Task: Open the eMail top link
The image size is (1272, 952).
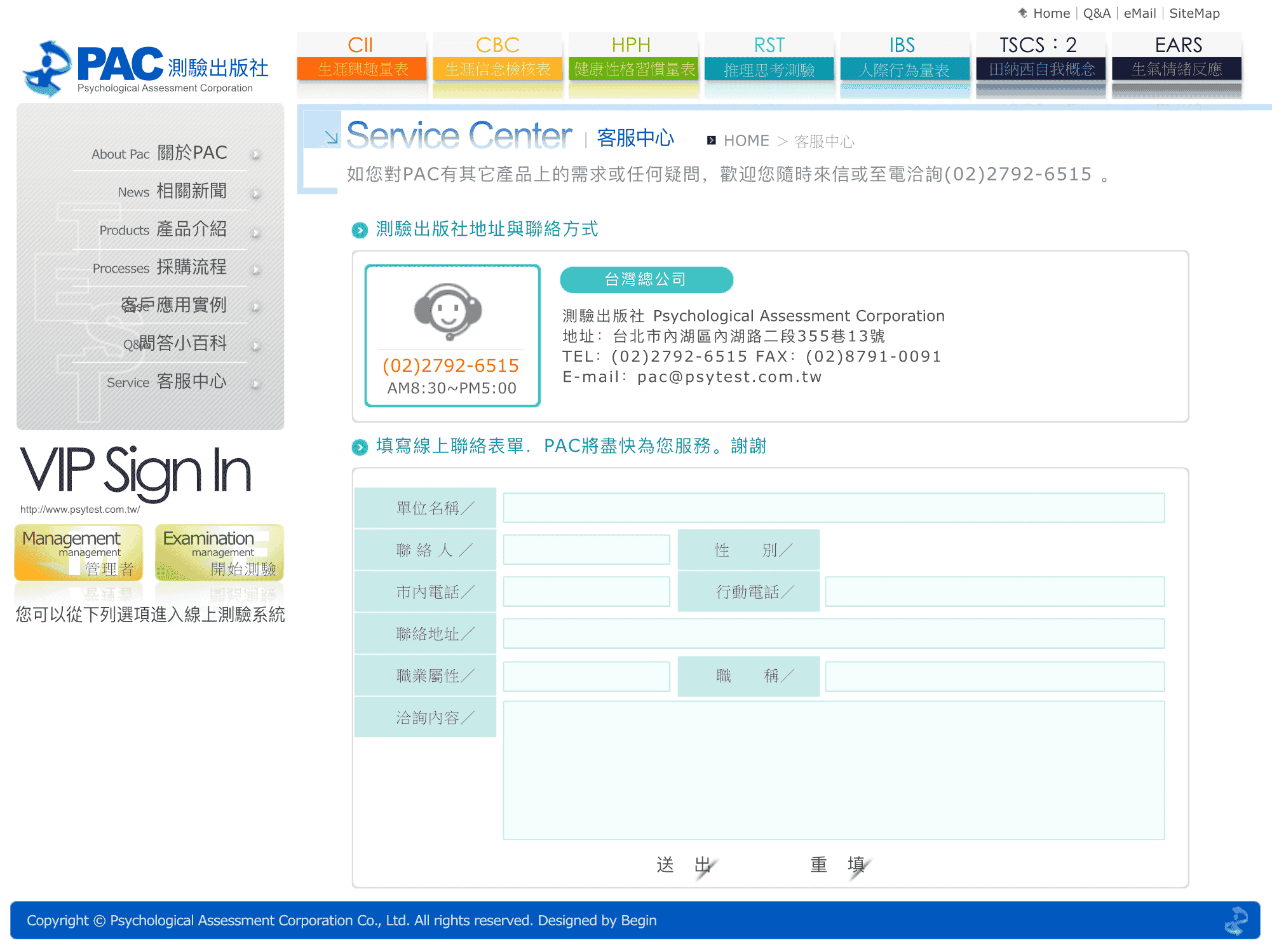Action: click(x=1140, y=13)
